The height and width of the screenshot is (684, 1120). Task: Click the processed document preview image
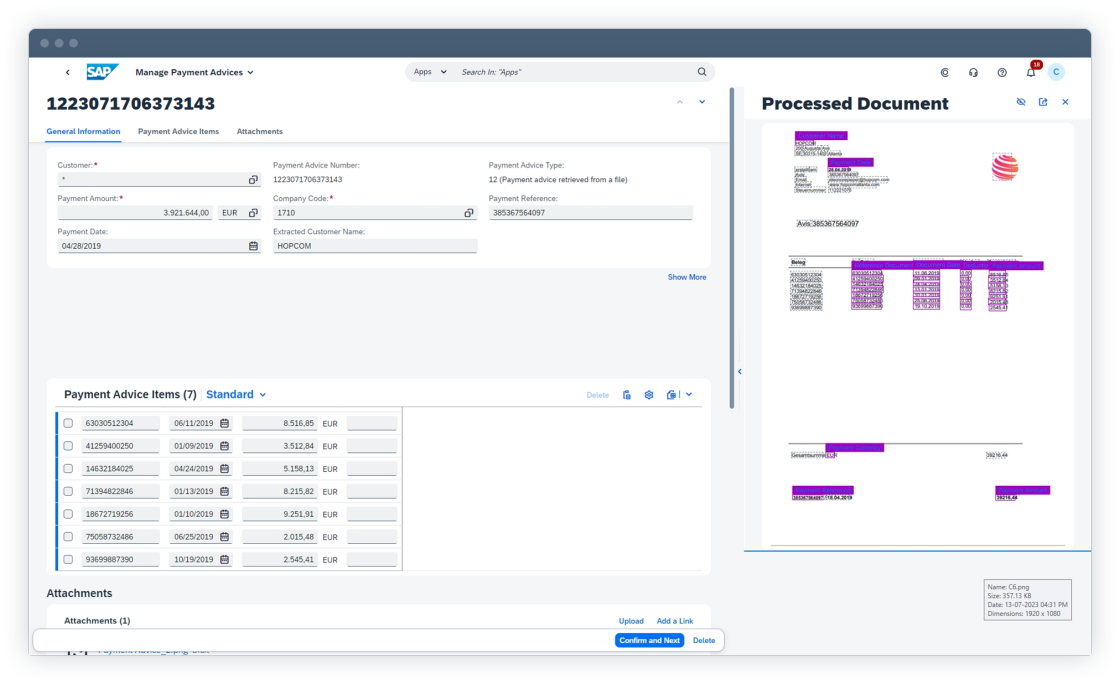[917, 334]
